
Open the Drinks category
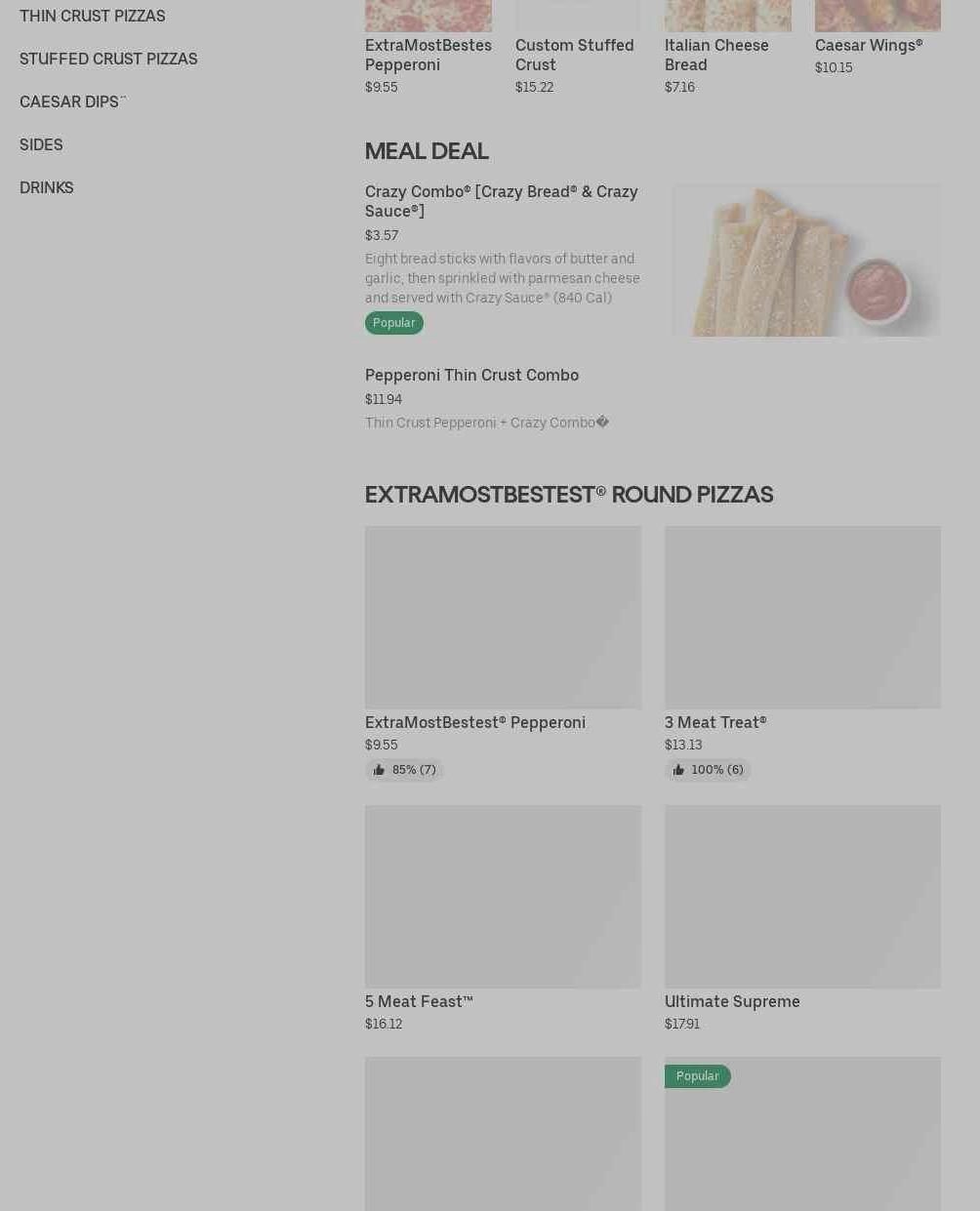(x=47, y=187)
